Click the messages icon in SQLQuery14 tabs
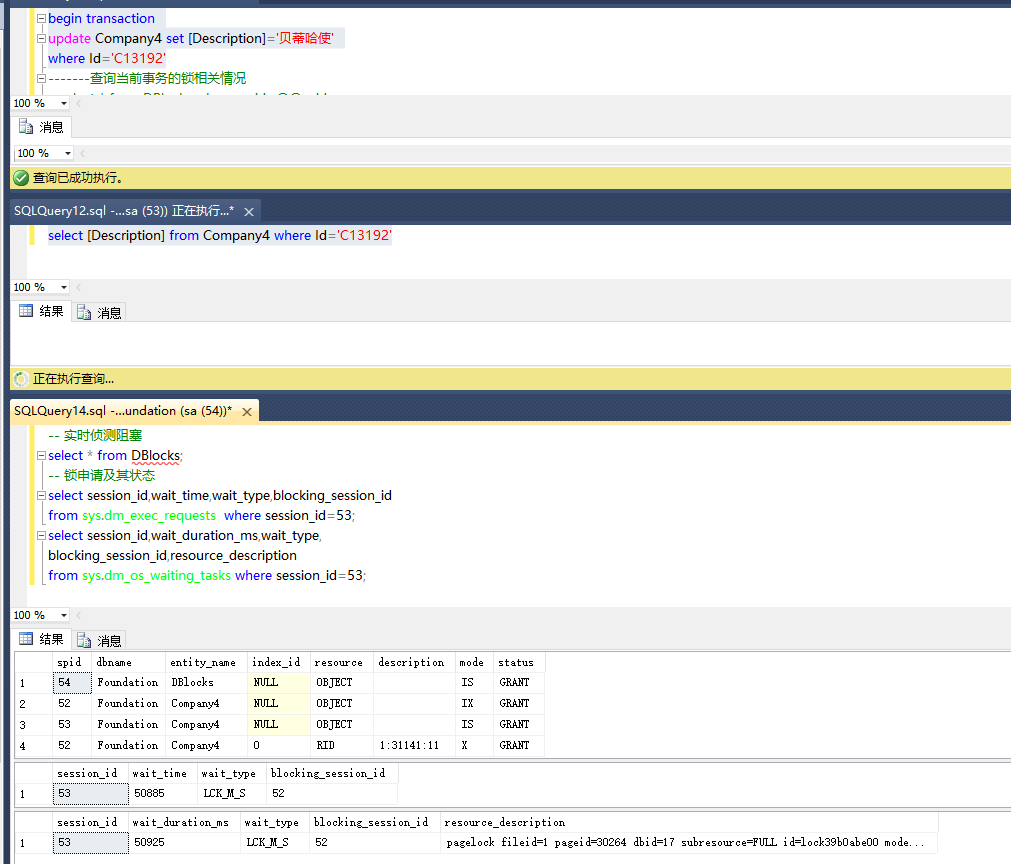Viewport: 1011px width, 864px height. 84,640
